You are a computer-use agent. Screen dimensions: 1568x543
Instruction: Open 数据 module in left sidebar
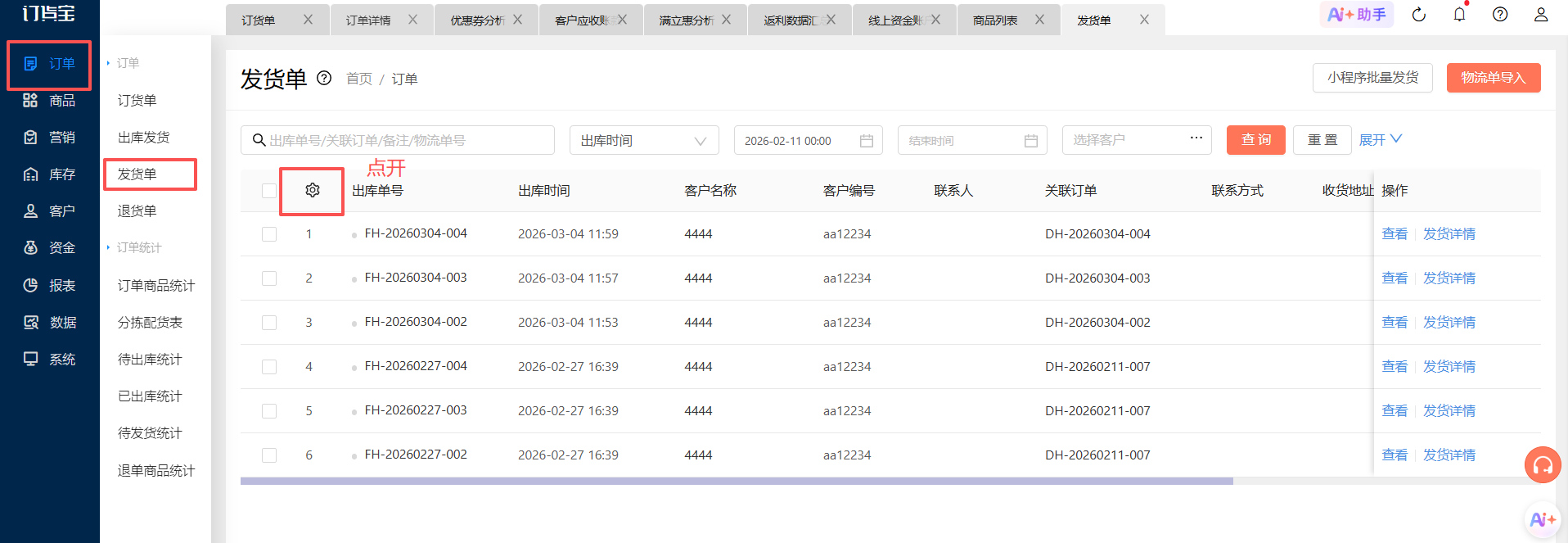pos(50,323)
